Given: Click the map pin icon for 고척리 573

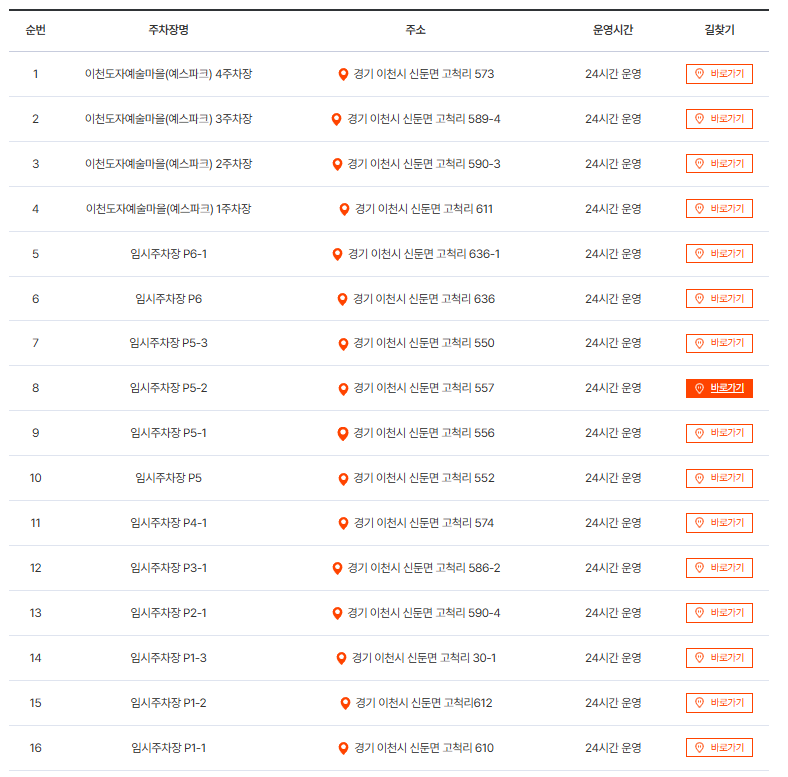Looking at the screenshot, I should pyautogui.click(x=343, y=74).
